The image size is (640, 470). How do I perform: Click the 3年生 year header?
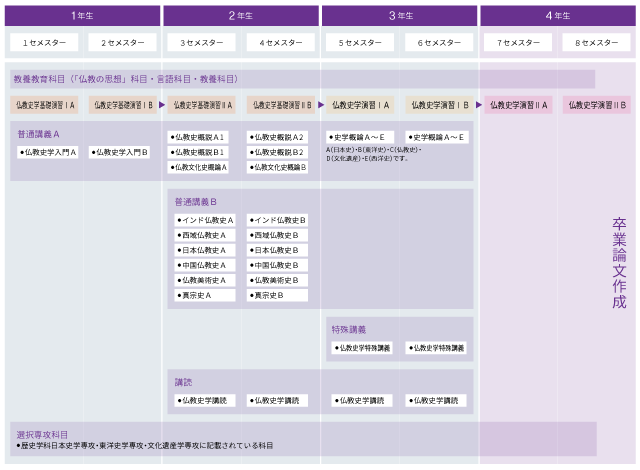[399, 16]
